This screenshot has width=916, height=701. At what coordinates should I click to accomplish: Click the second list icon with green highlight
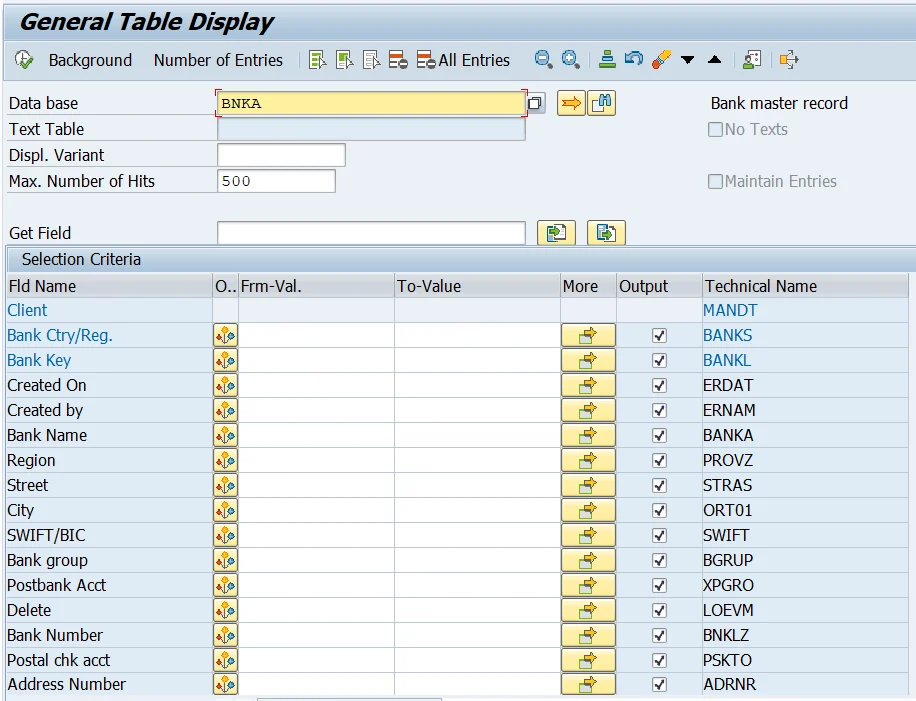click(344, 60)
